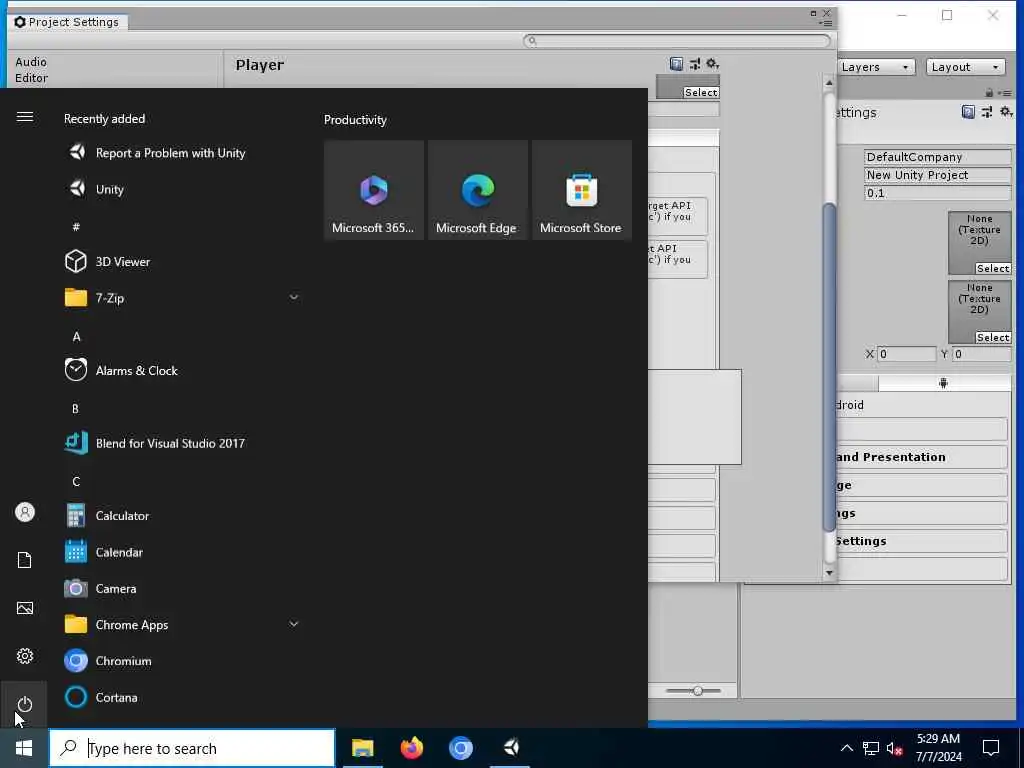
Task: Click the cursor hotspot Y field
Action: click(x=982, y=355)
